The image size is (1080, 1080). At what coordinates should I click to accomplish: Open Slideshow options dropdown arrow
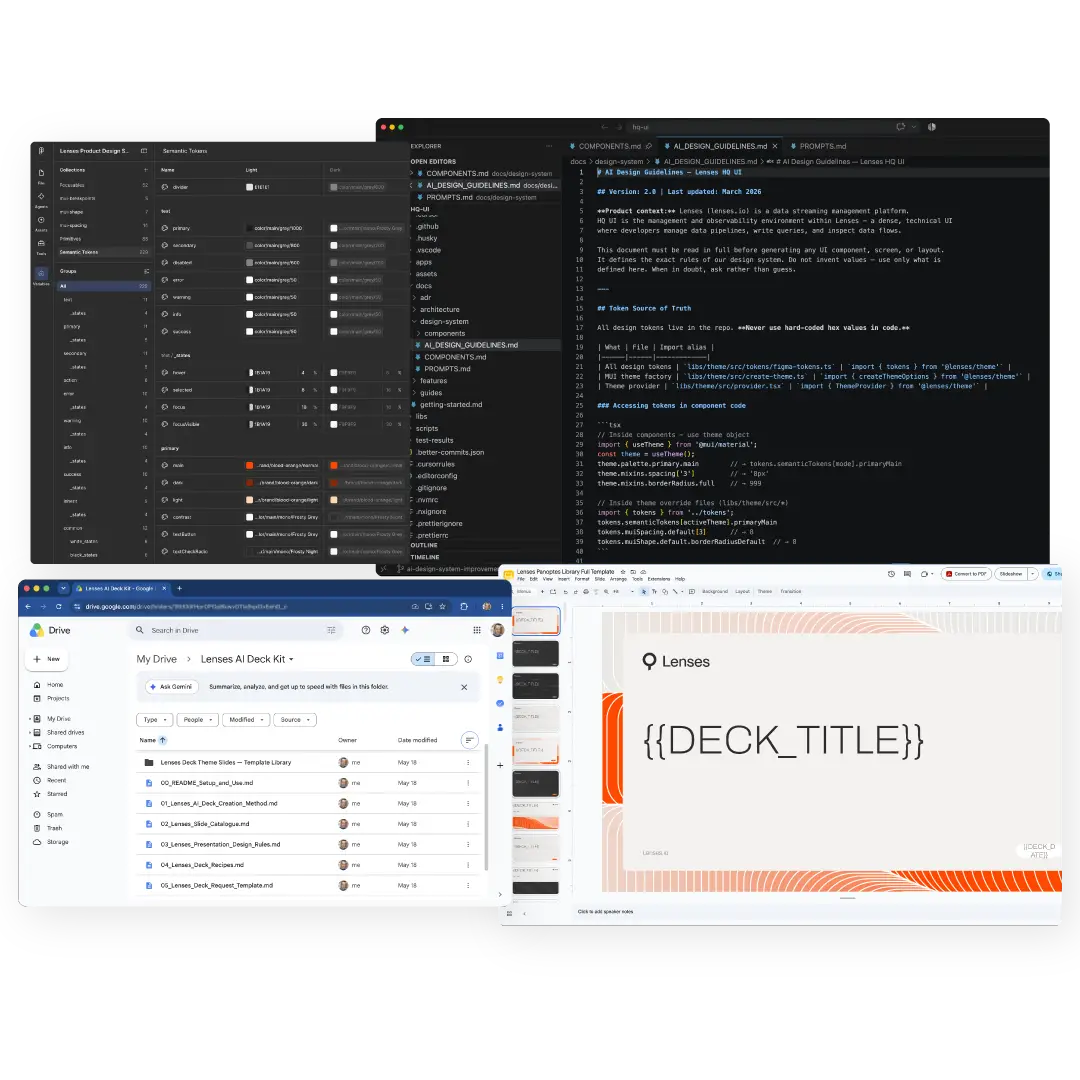point(1032,574)
